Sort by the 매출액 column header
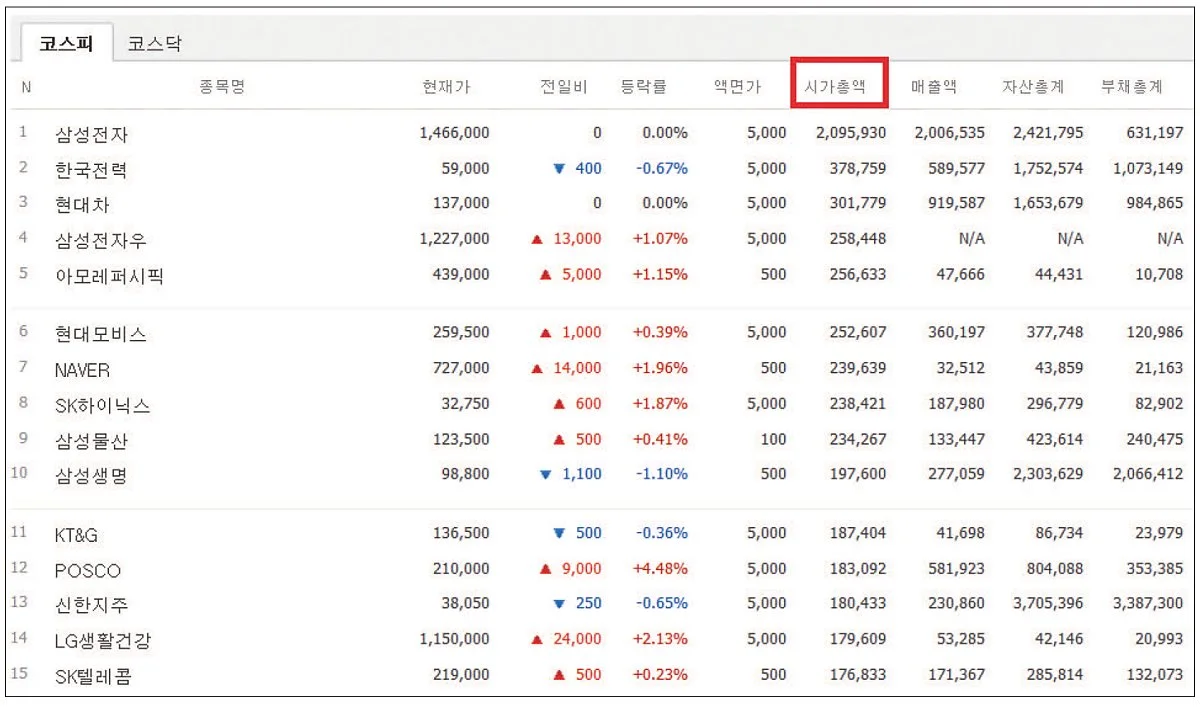This screenshot has height=707, width=1200. pos(933,87)
